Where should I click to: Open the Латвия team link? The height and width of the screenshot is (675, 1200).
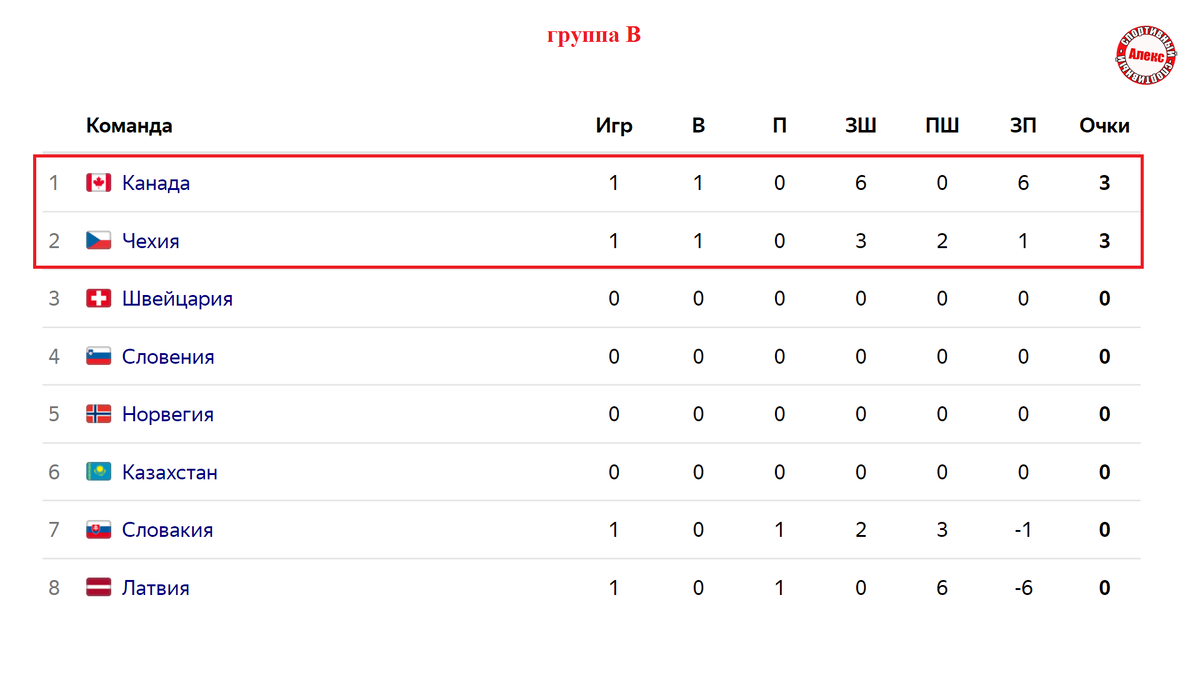(x=156, y=588)
